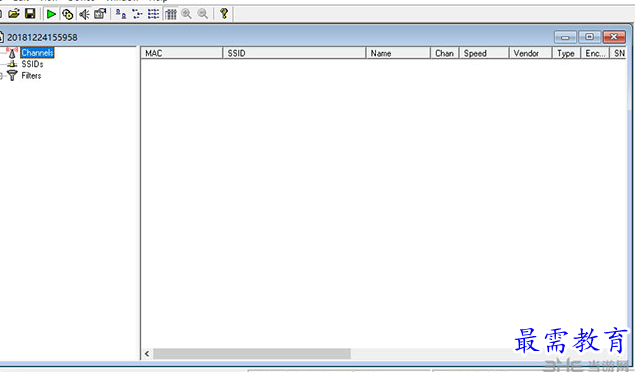
Task: Minimize the 20181224155958 document window
Action: pos(565,37)
